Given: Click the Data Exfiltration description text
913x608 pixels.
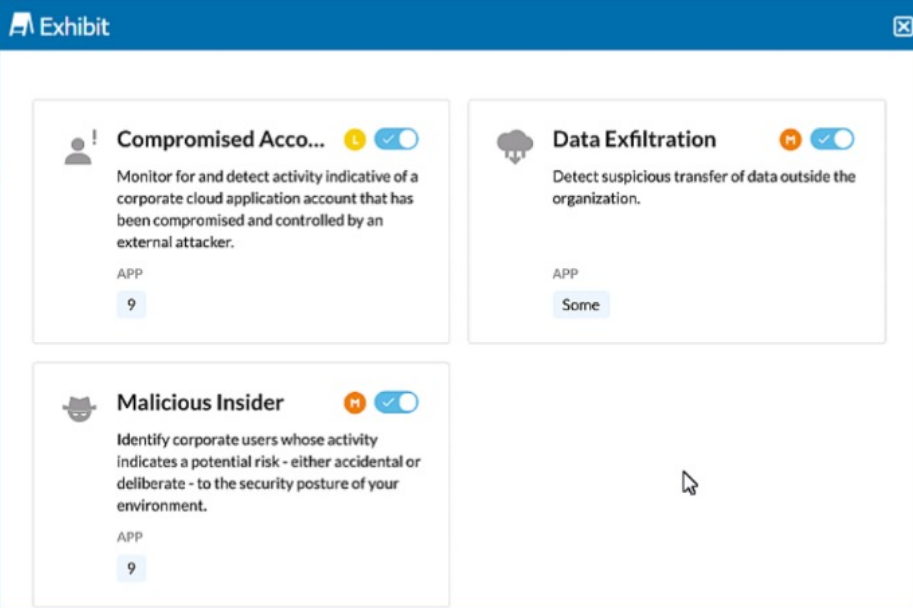Looking at the screenshot, I should [703, 187].
